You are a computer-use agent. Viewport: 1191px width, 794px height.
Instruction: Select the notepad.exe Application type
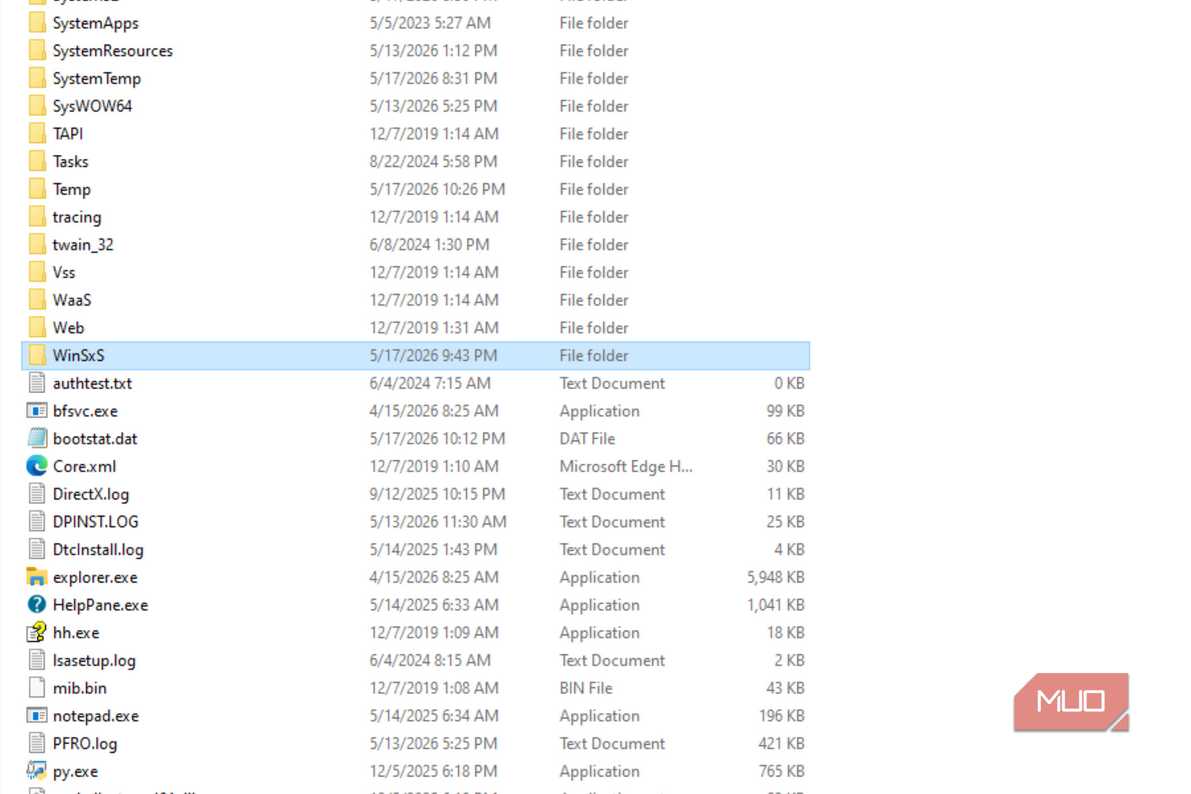pos(599,716)
